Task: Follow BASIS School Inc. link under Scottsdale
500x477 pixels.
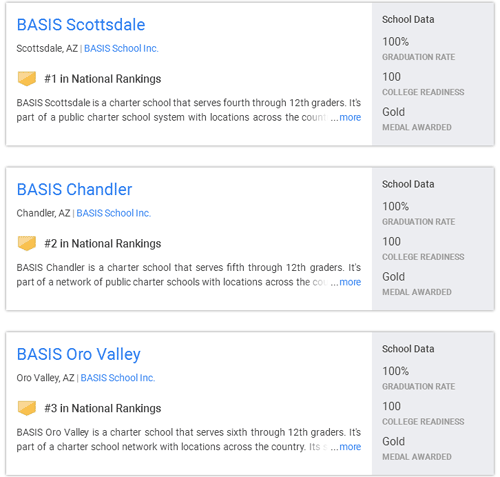Action: (x=121, y=48)
